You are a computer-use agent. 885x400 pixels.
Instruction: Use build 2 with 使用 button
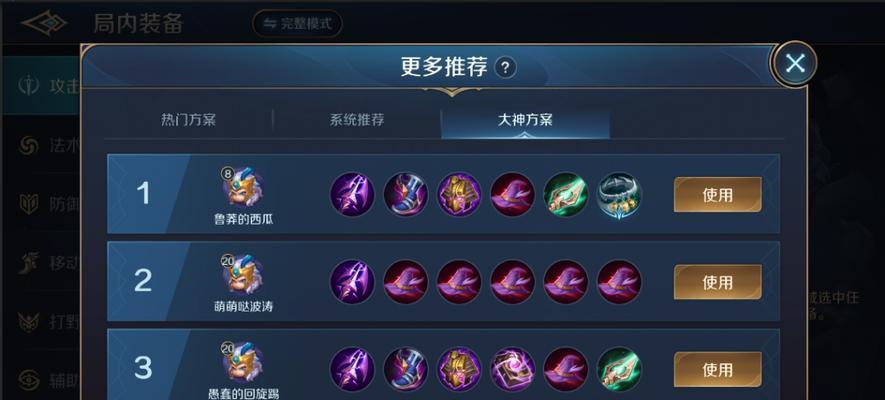pyautogui.click(x=717, y=282)
